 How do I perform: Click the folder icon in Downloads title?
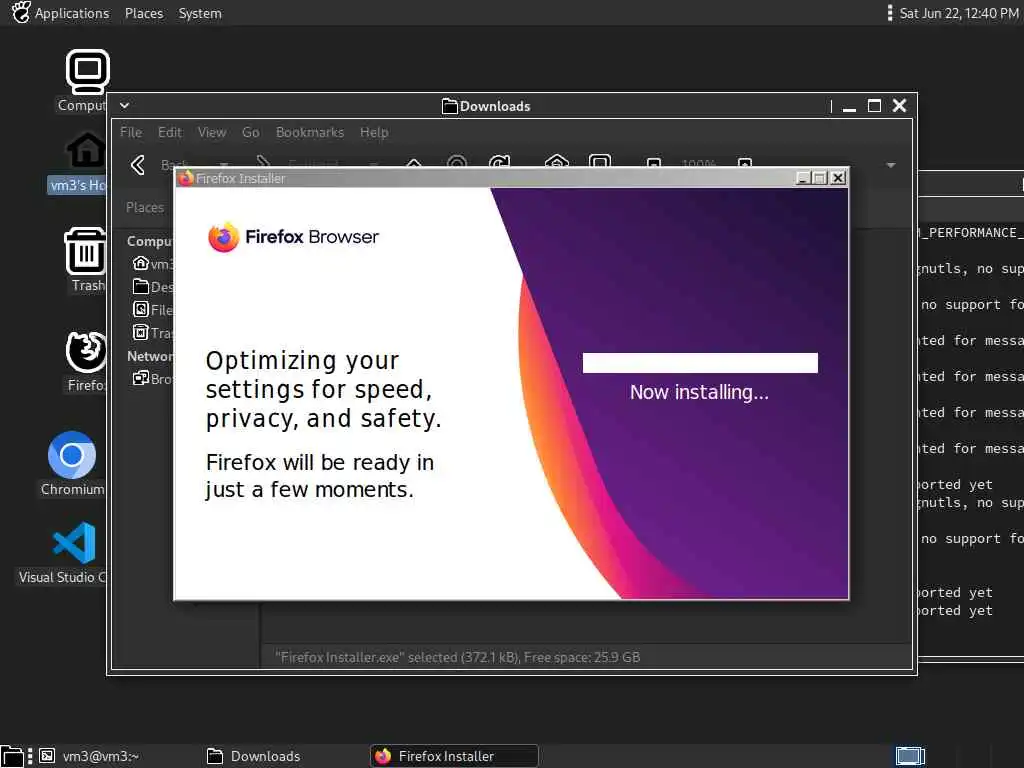coord(449,106)
